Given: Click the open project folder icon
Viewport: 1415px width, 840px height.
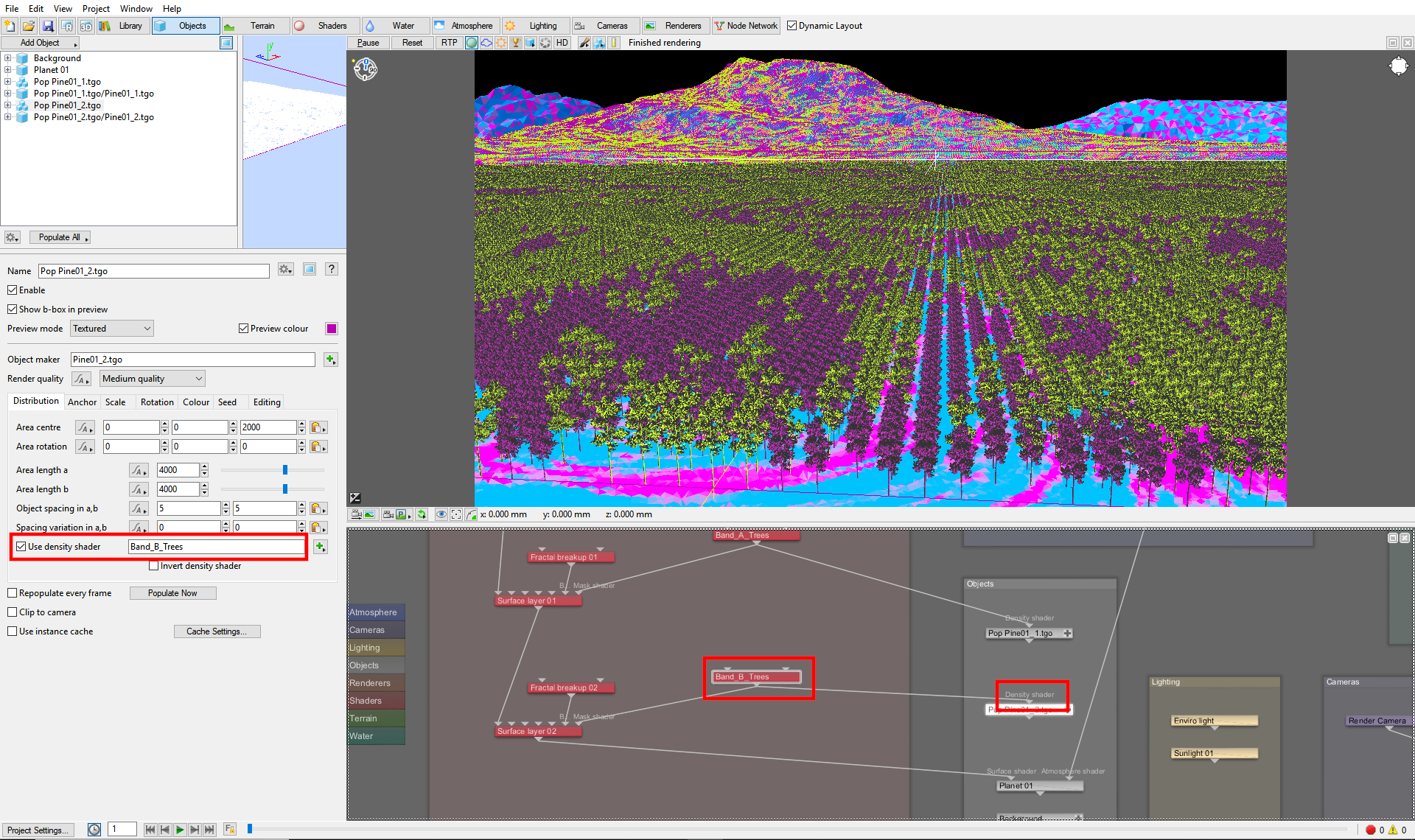Looking at the screenshot, I should click(x=29, y=26).
